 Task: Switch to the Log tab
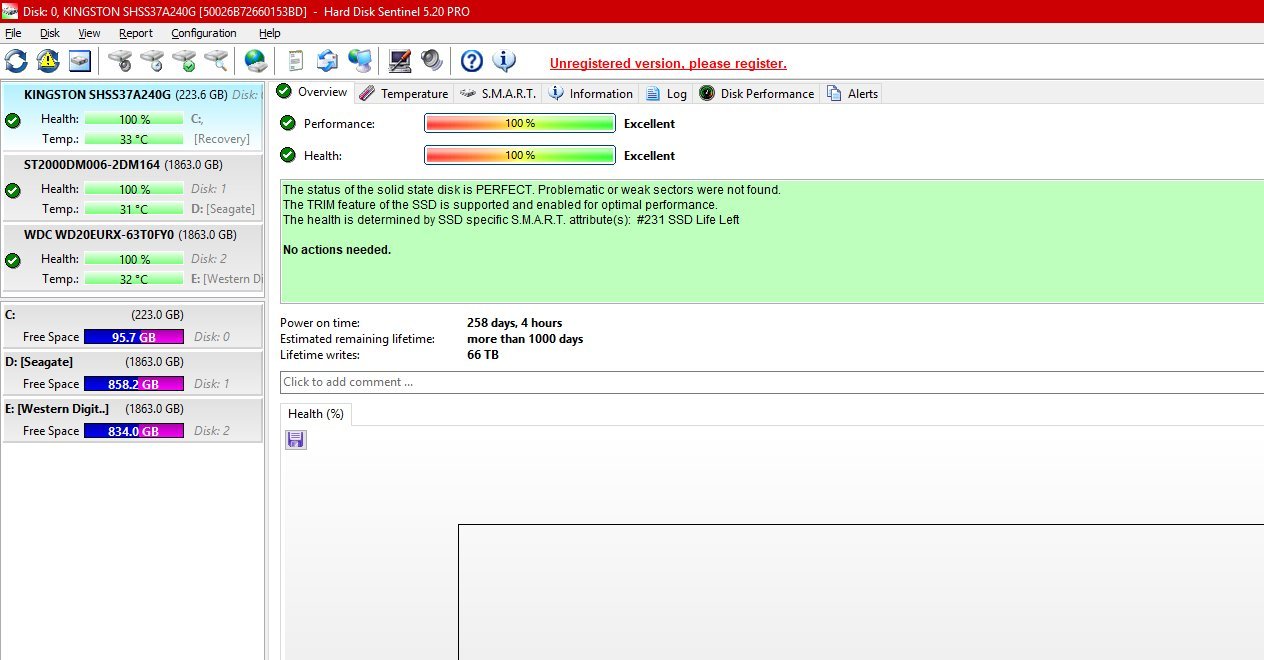(667, 93)
